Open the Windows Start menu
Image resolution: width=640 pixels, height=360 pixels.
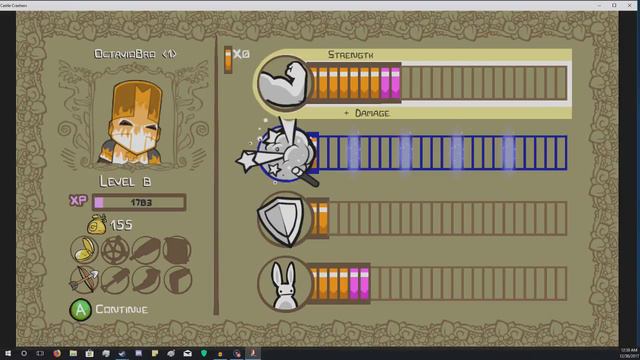click(x=8, y=353)
